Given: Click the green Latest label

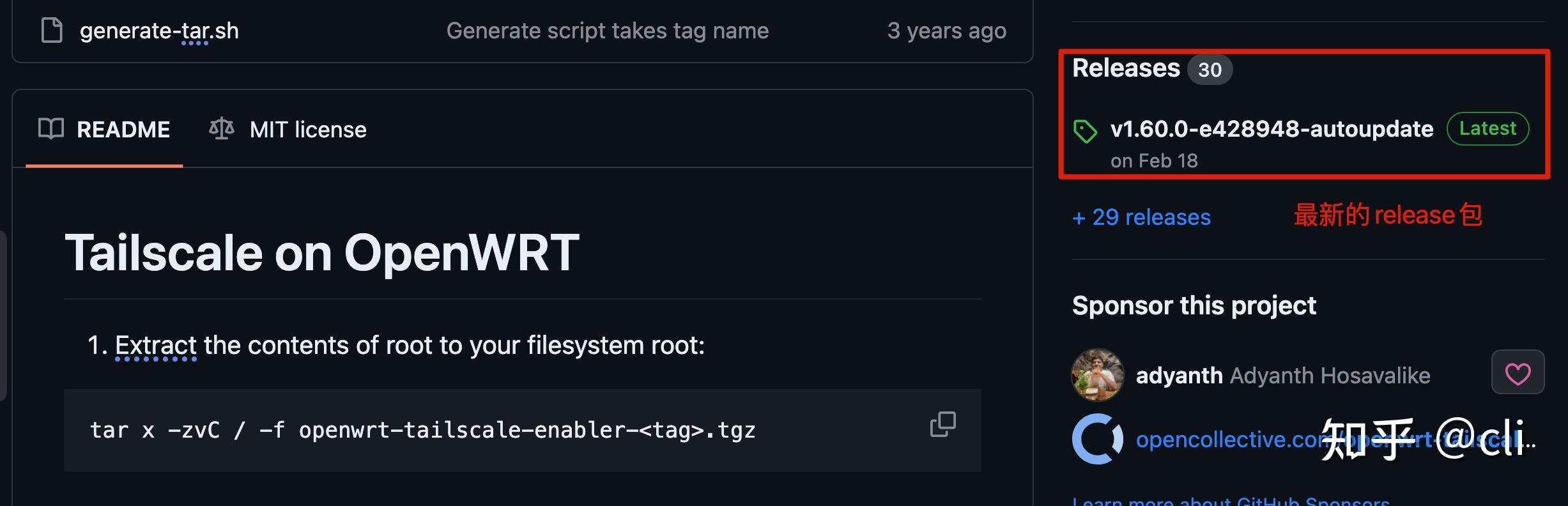Looking at the screenshot, I should tap(1487, 129).
